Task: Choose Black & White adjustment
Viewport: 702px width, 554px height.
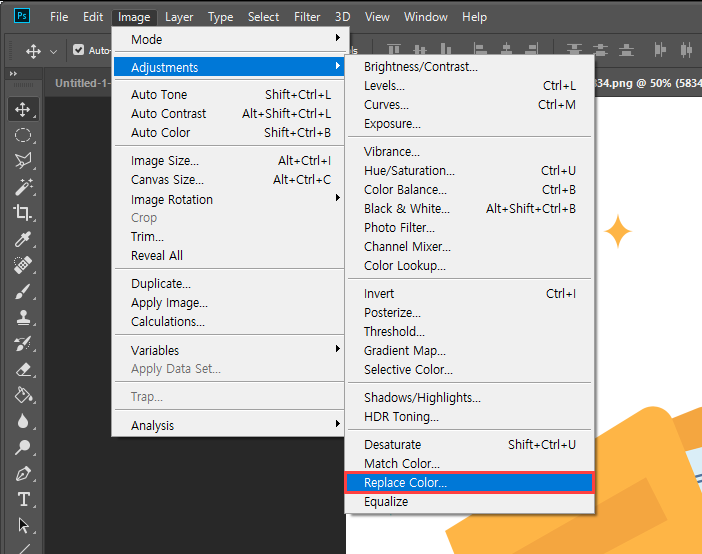Action: [469, 209]
